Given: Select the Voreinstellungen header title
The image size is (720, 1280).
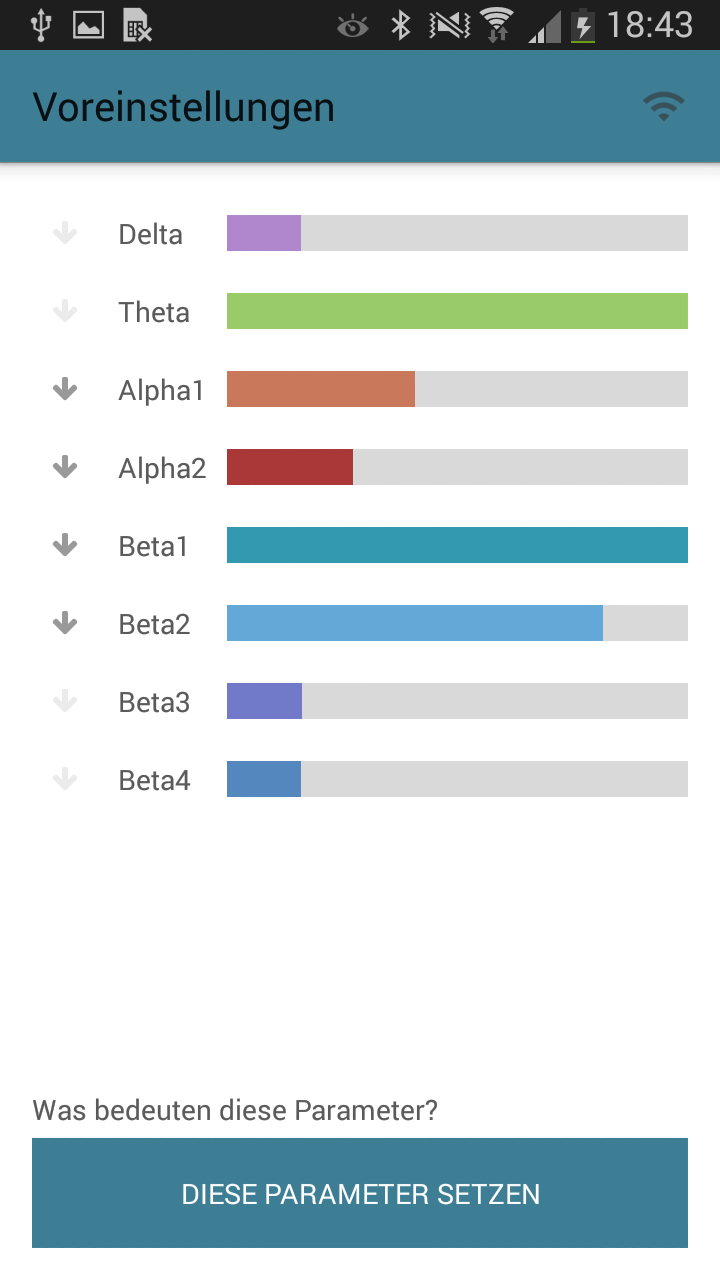Looking at the screenshot, I should [x=183, y=107].
